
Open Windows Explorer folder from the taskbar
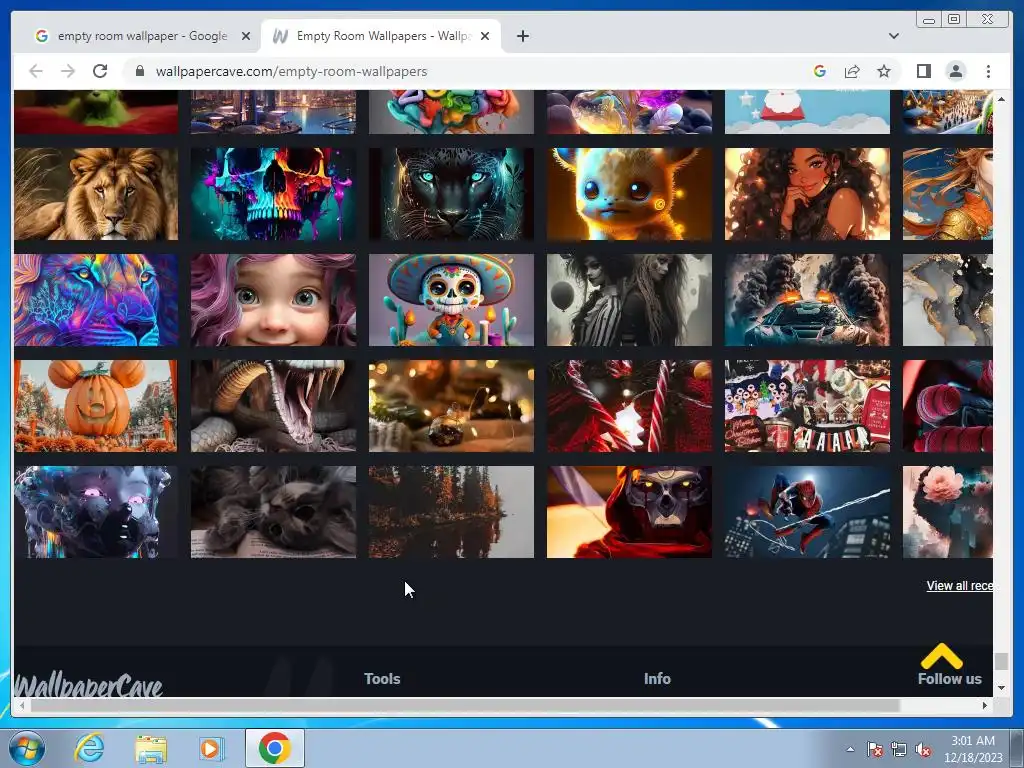tap(151, 748)
